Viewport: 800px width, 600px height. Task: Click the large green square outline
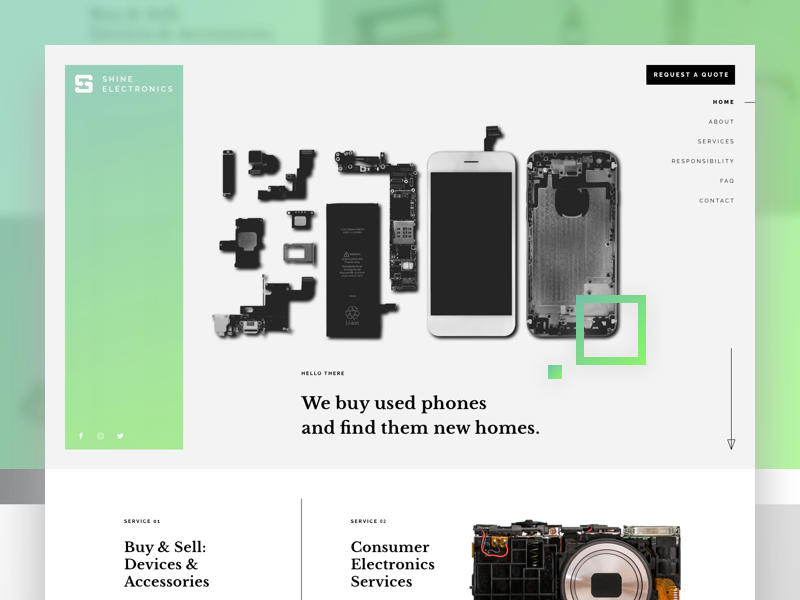611,330
